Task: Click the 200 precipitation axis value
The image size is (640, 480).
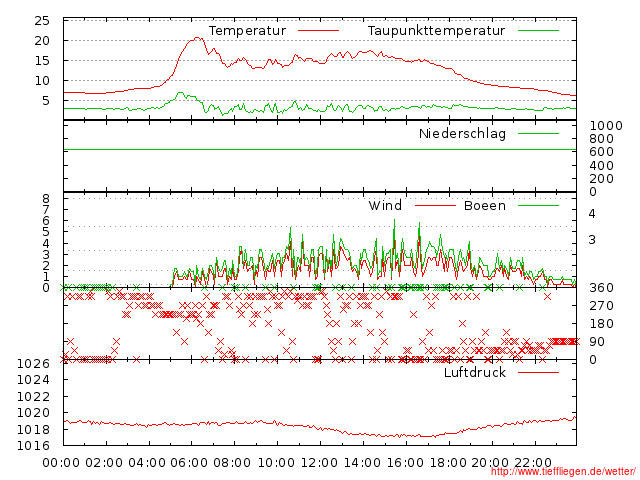Action: click(x=602, y=178)
